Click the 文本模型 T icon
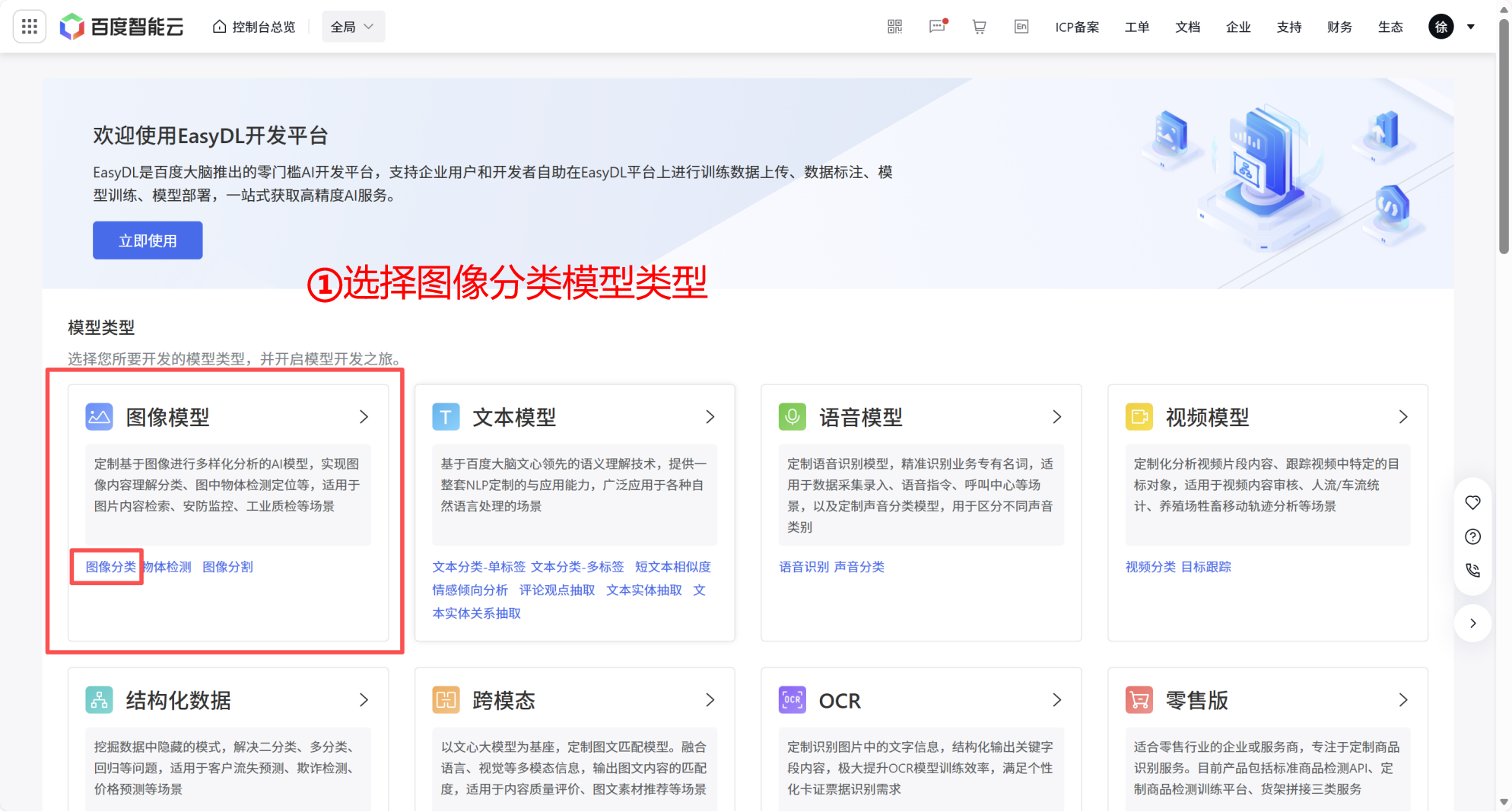The image size is (1512, 812). [446, 417]
